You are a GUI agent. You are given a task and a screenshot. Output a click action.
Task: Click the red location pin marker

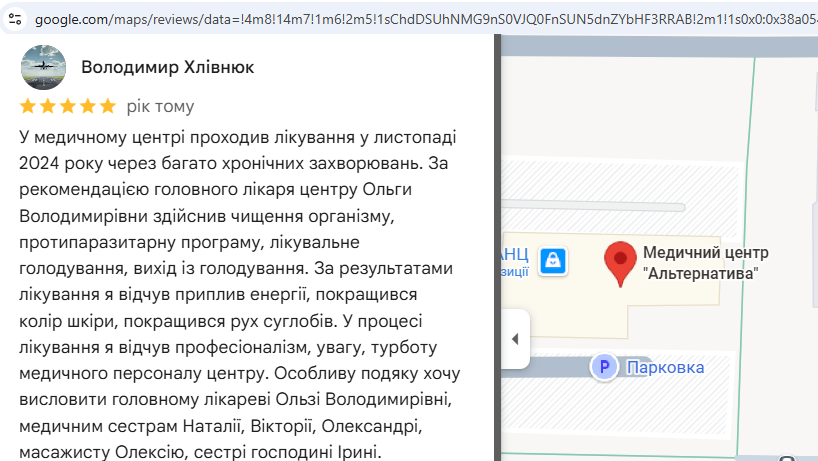click(x=620, y=263)
